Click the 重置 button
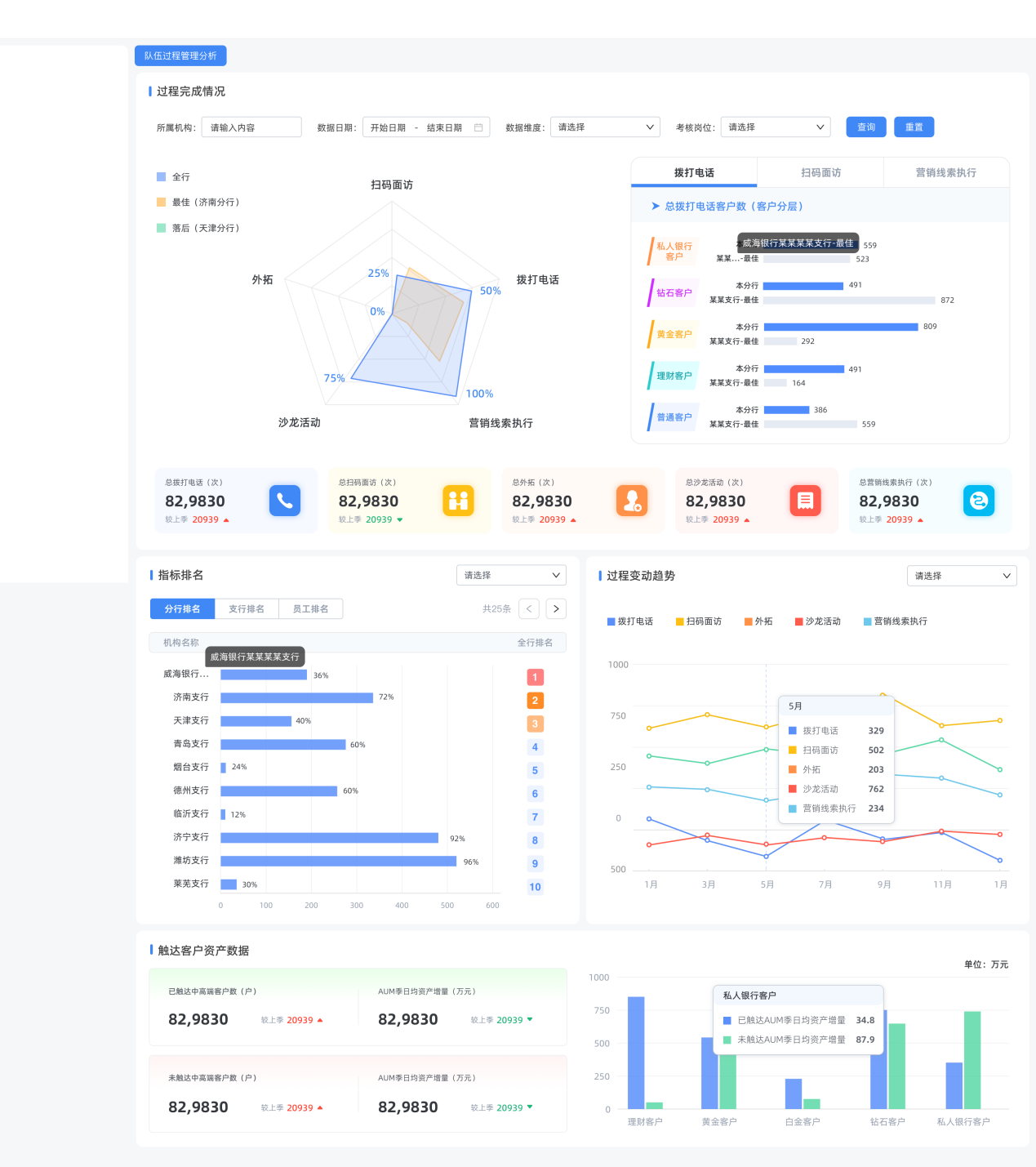Viewport: 1036px width, 1167px height. tap(914, 127)
